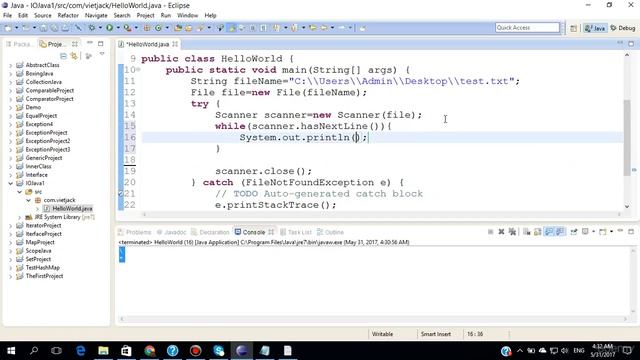Image resolution: width=640 pixels, height=360 pixels.
Task: Click the line 10 method fold toggle
Action: tap(138, 69)
